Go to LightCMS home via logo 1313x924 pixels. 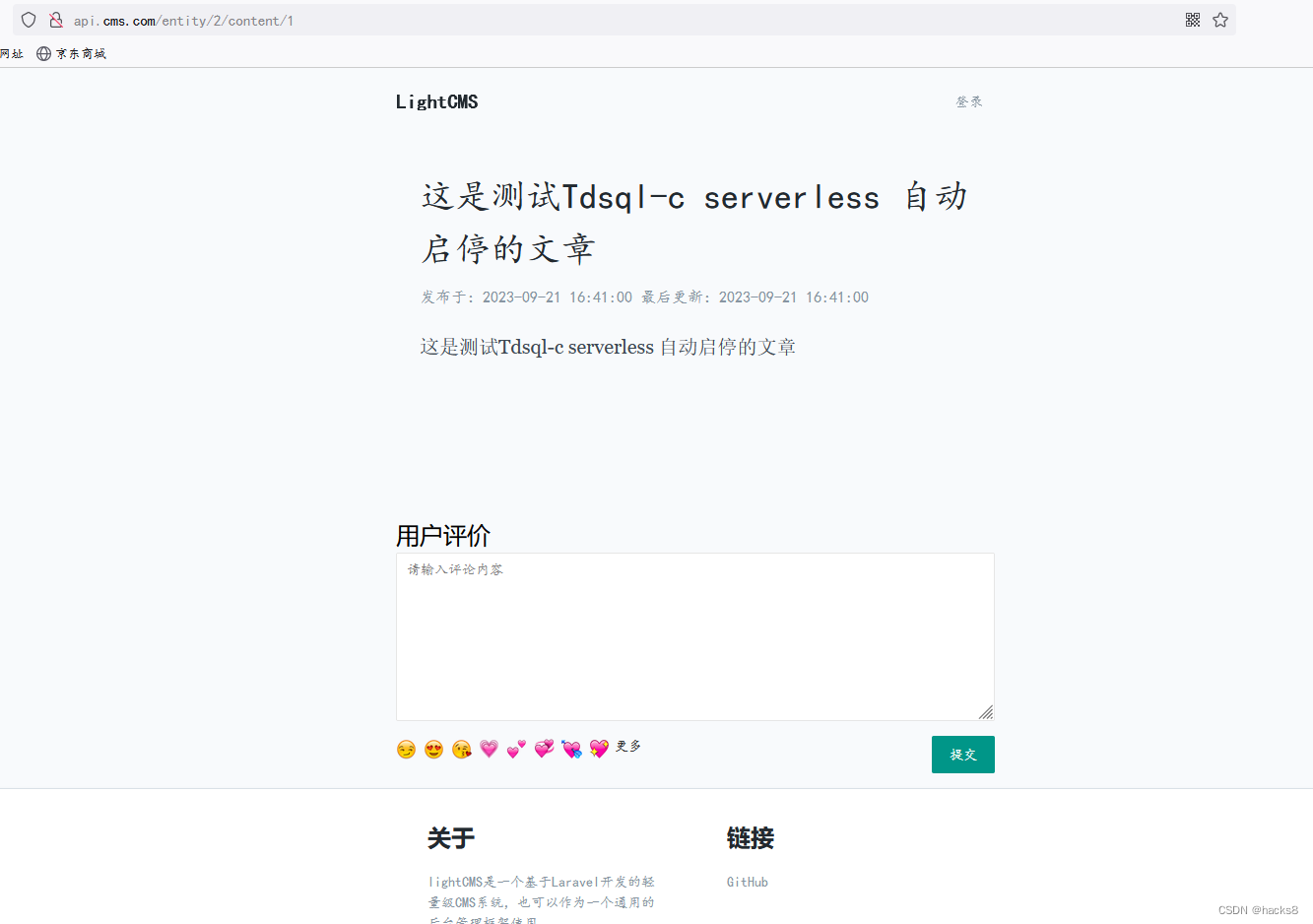click(436, 102)
